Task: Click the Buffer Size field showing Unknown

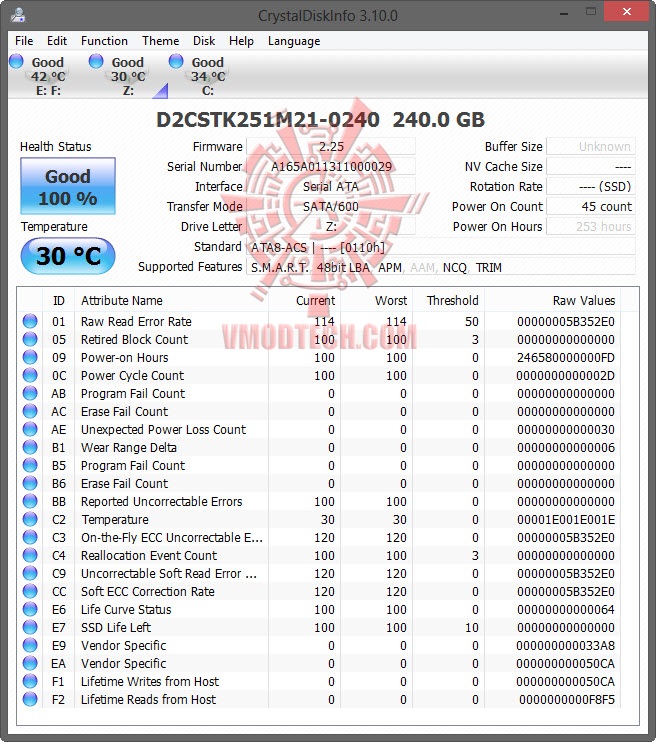Action: click(591, 147)
